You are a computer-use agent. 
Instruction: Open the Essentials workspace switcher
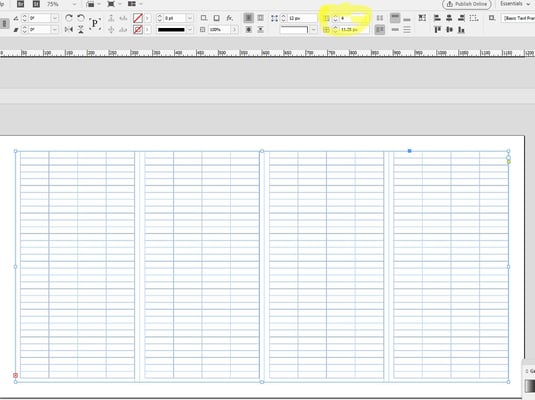514,4
